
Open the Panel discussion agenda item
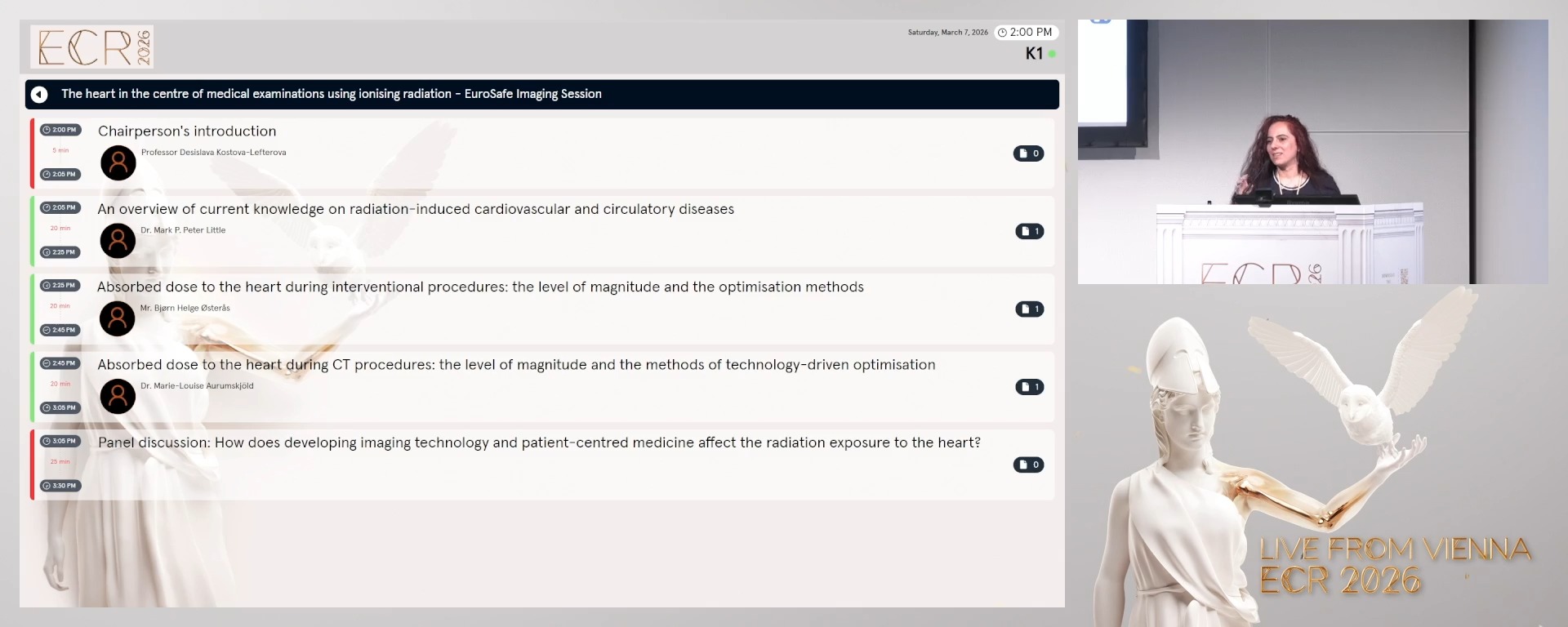pyautogui.click(x=539, y=442)
